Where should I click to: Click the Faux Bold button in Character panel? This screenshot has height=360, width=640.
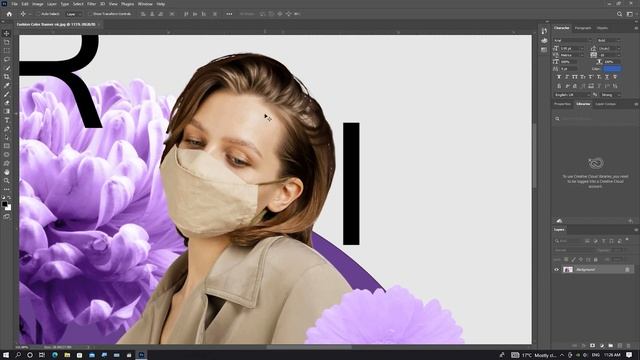(x=559, y=77)
